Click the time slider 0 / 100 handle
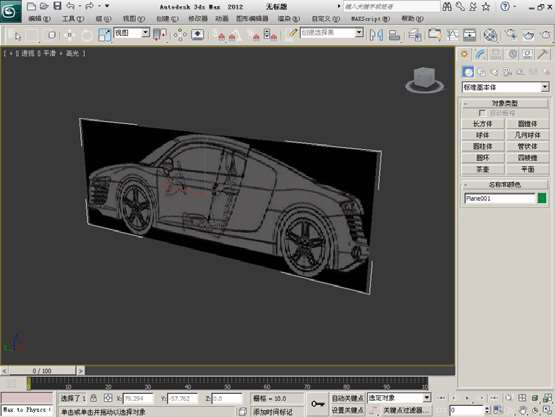The height and width of the screenshot is (417, 555). [x=42, y=371]
